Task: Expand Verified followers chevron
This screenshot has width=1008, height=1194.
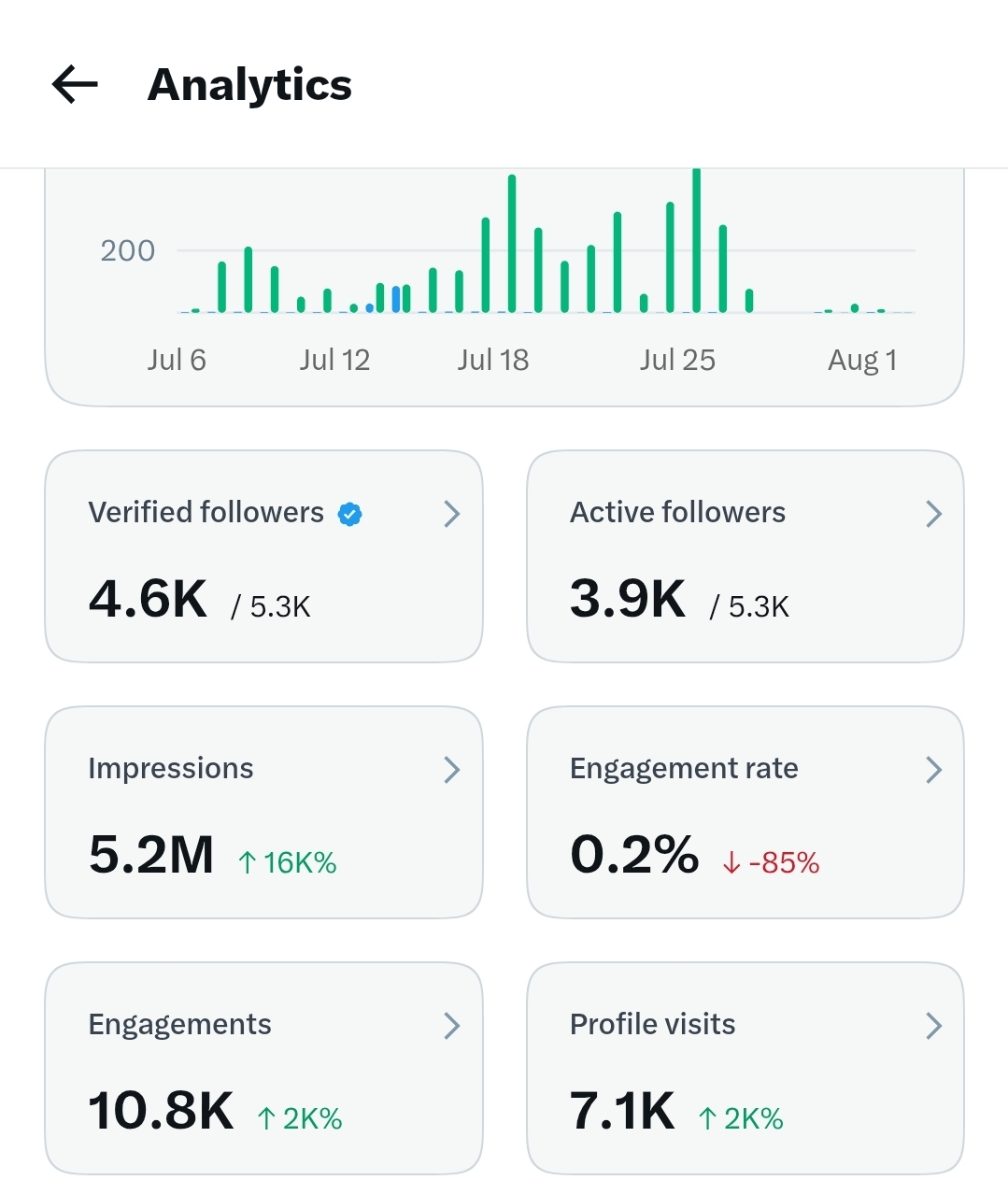Action: [452, 513]
